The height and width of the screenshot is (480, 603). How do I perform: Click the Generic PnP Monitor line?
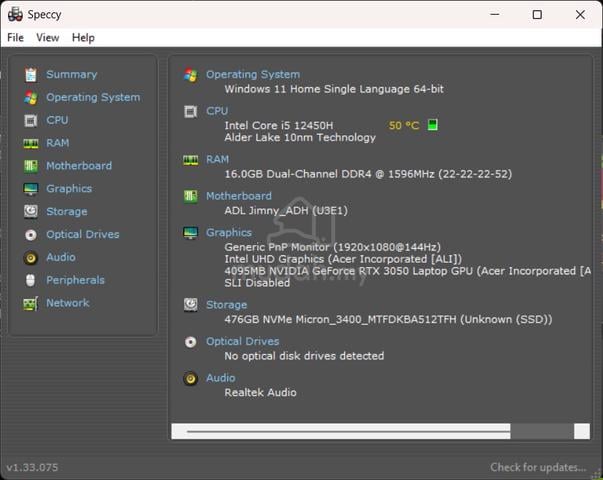pyautogui.click(x=332, y=247)
